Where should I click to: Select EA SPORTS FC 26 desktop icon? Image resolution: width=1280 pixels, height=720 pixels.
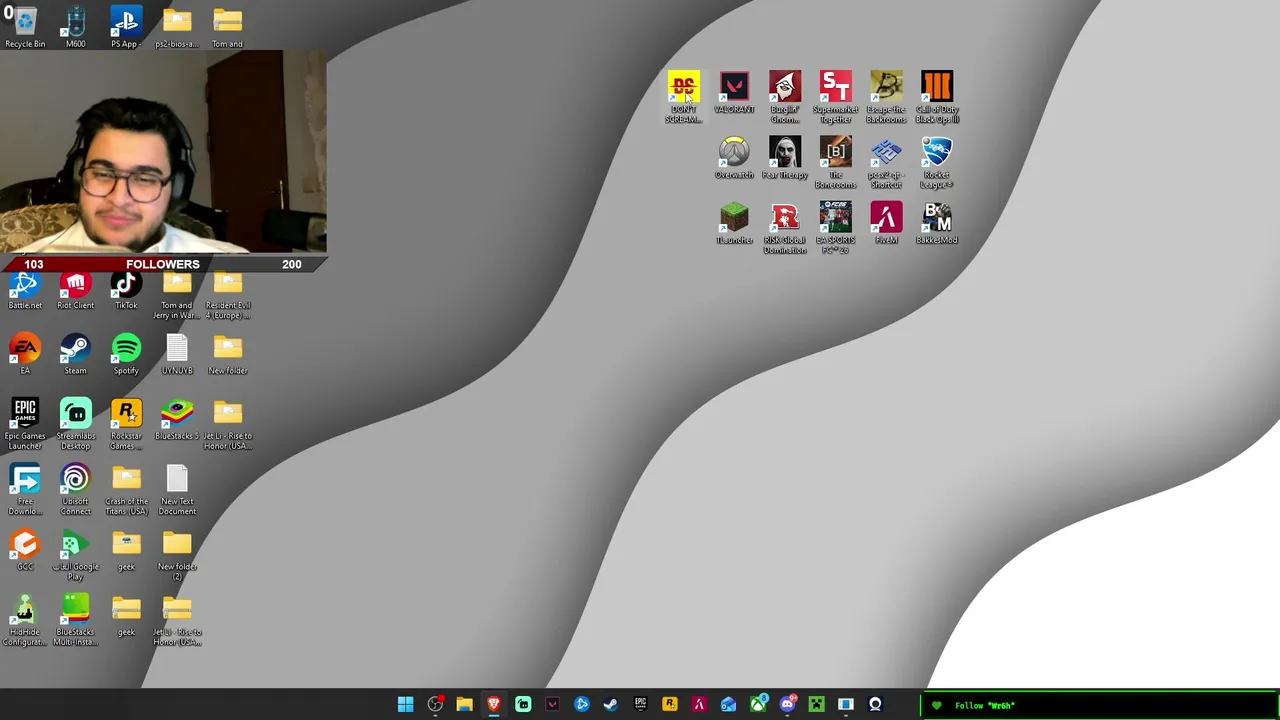coord(836,228)
